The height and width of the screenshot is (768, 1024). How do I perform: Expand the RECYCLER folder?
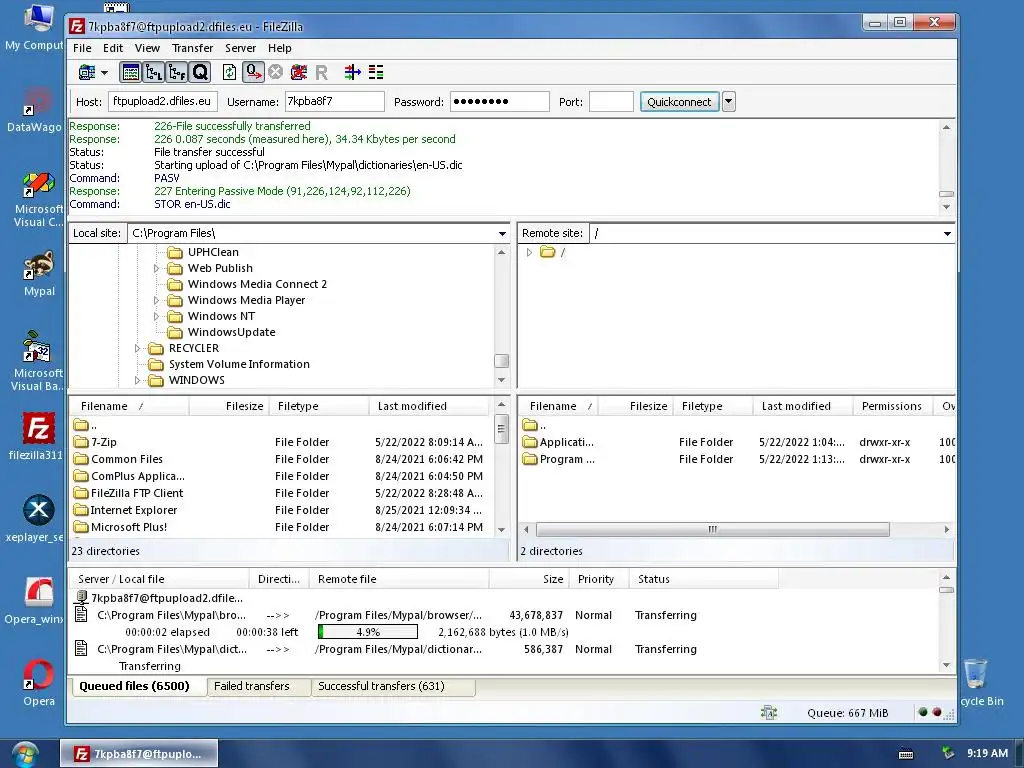pos(137,348)
